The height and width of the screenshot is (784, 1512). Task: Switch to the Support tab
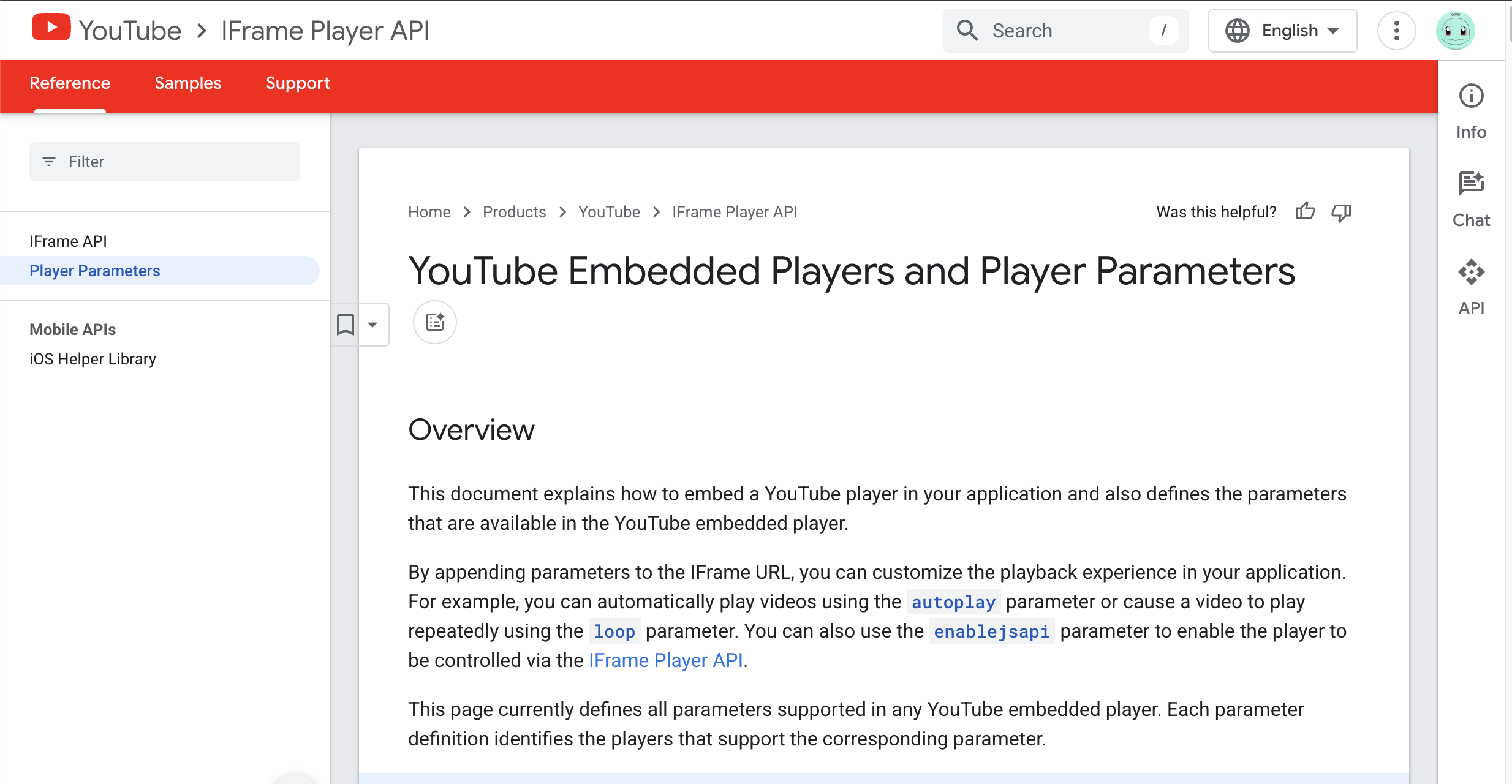point(298,83)
